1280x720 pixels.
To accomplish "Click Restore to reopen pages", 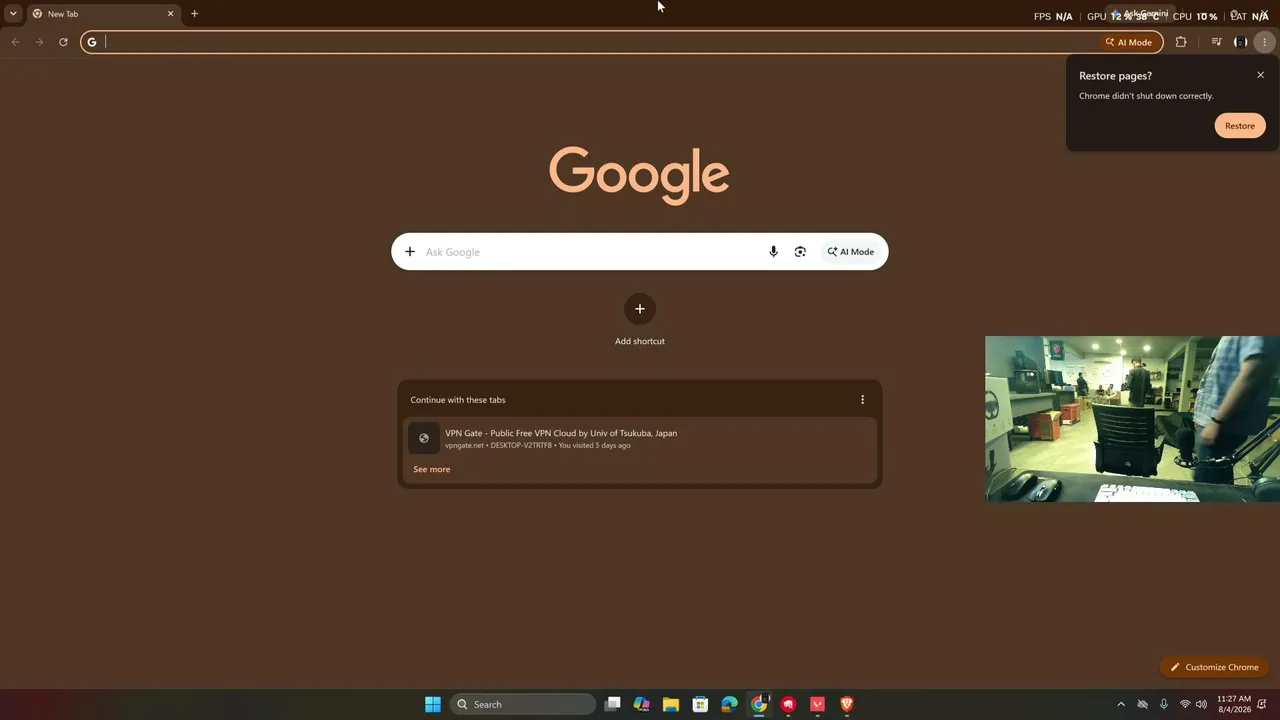I will coord(1240,126).
